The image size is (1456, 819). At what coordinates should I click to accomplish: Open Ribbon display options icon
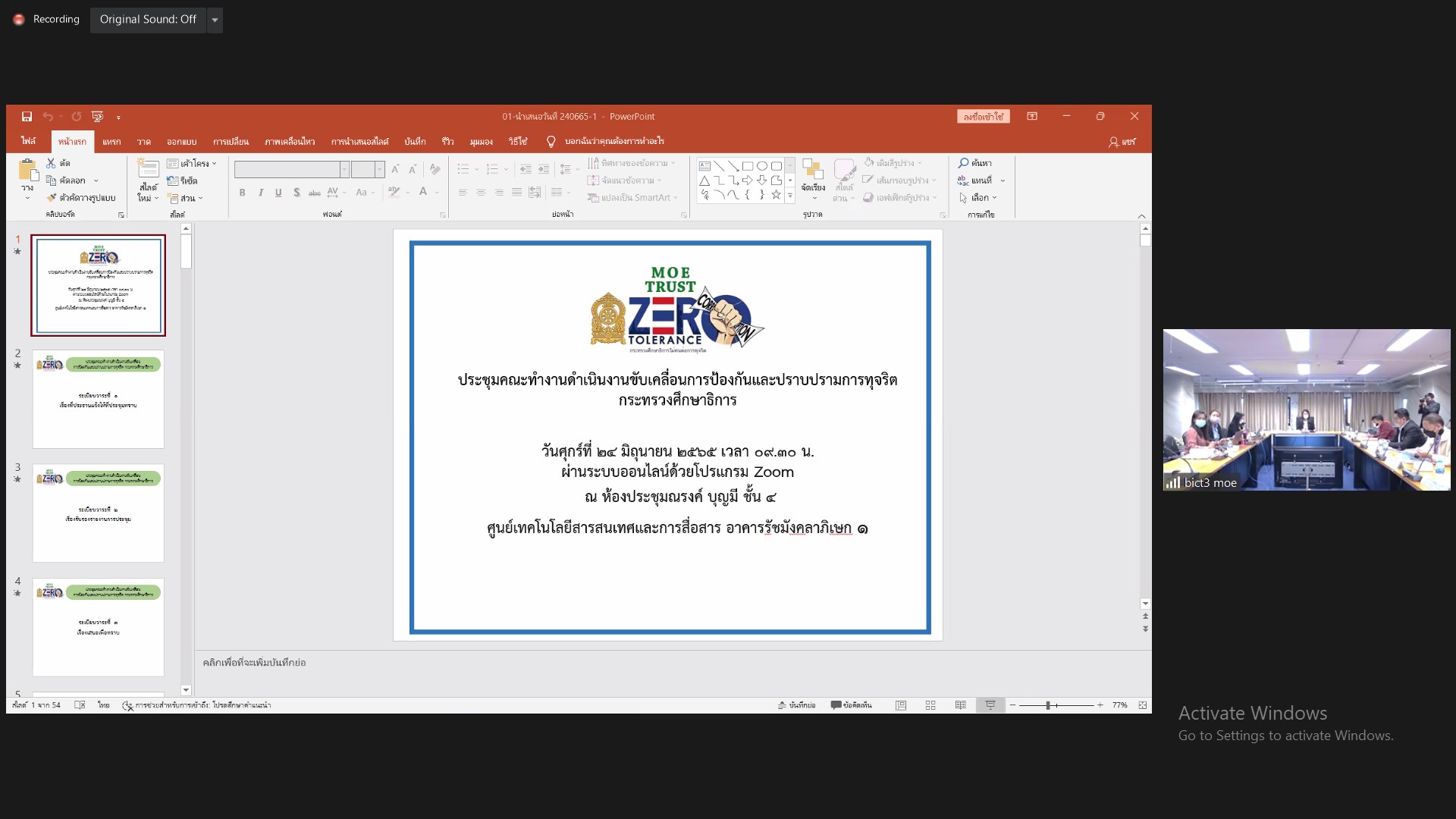click(1032, 117)
